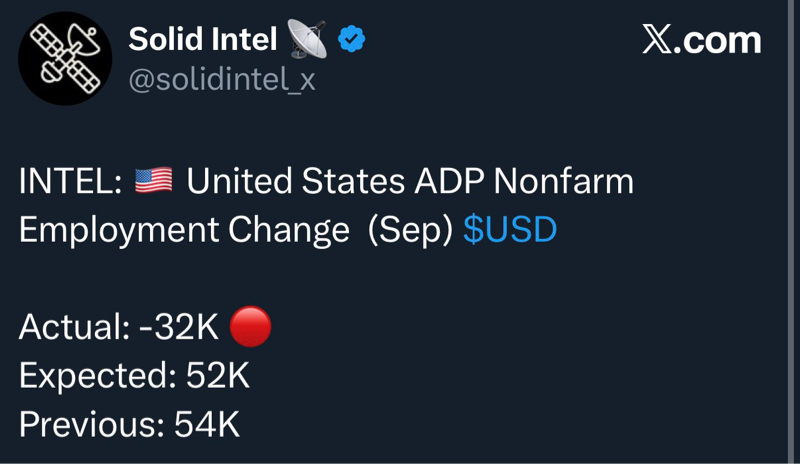Click the red circle indicator emoji
The width and height of the screenshot is (800, 464).
pos(250,327)
